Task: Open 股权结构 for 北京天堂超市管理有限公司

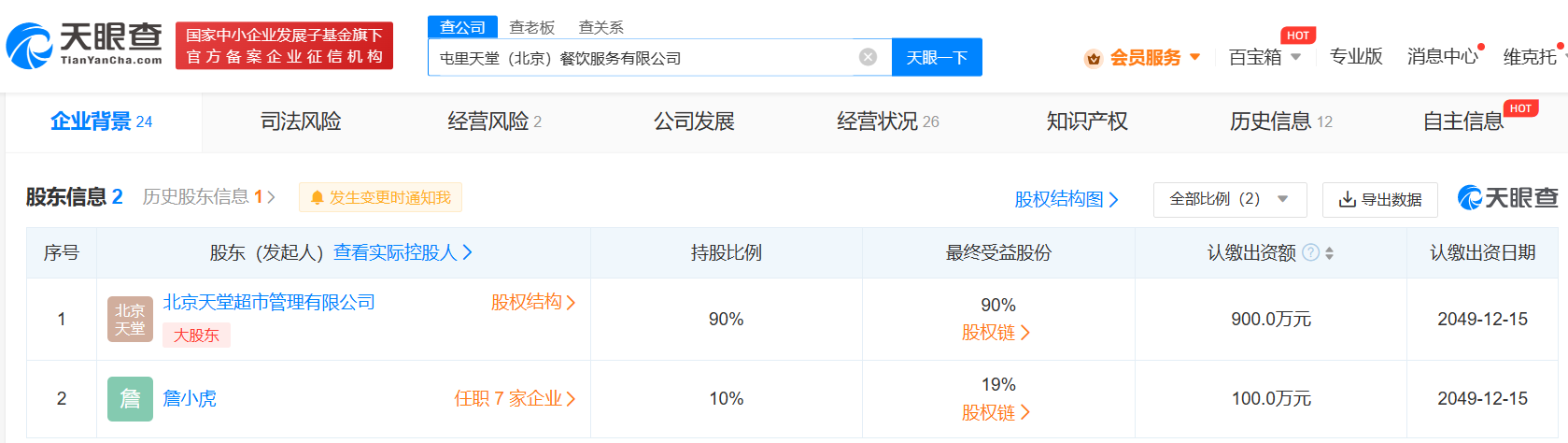Action: (533, 302)
